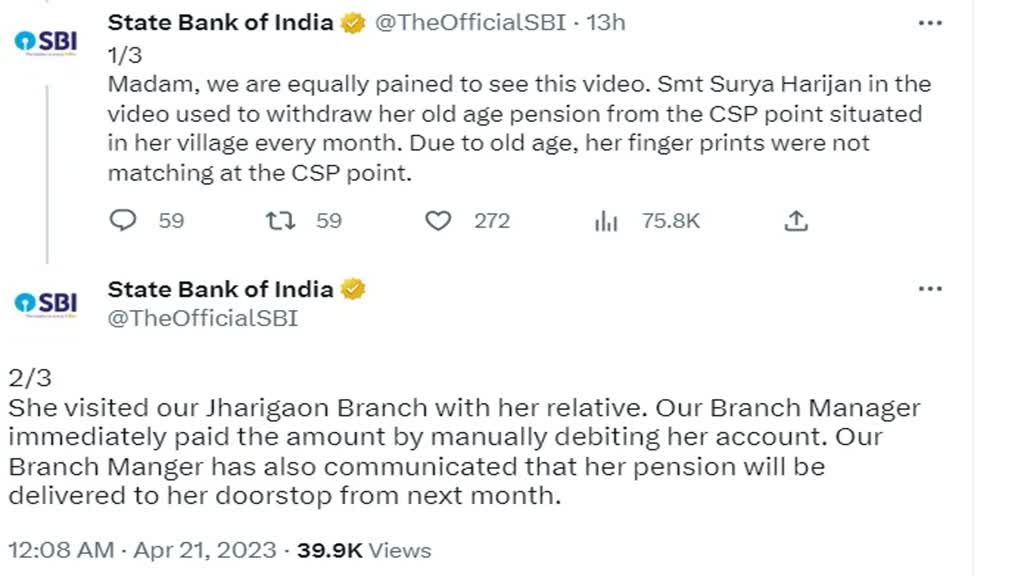Click the SBI avatar on the 2/3 tweet

(x=42, y=302)
